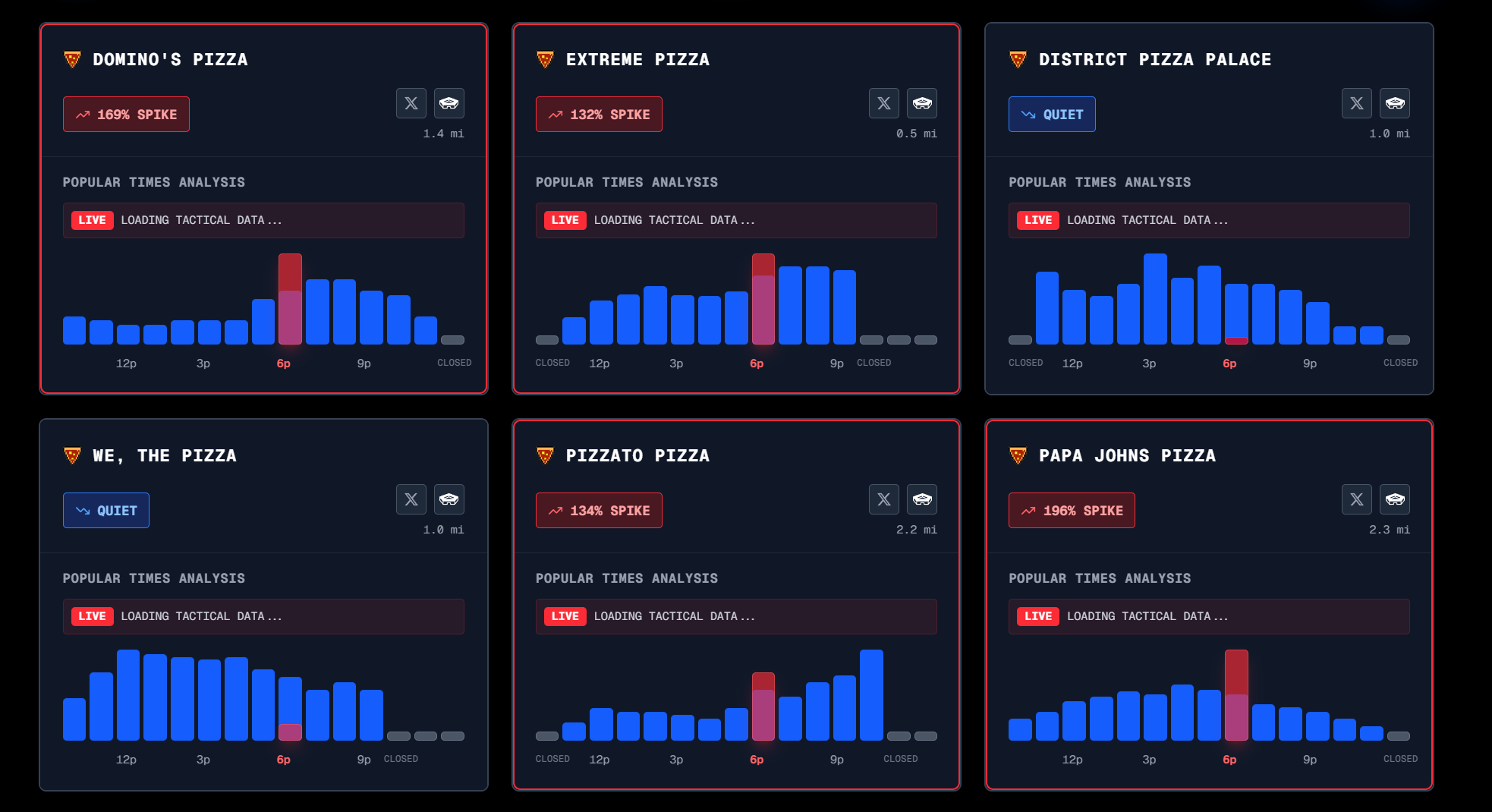Click the pizza slice icon beside Domino's Pizza
The image size is (1492, 812).
click(72, 59)
